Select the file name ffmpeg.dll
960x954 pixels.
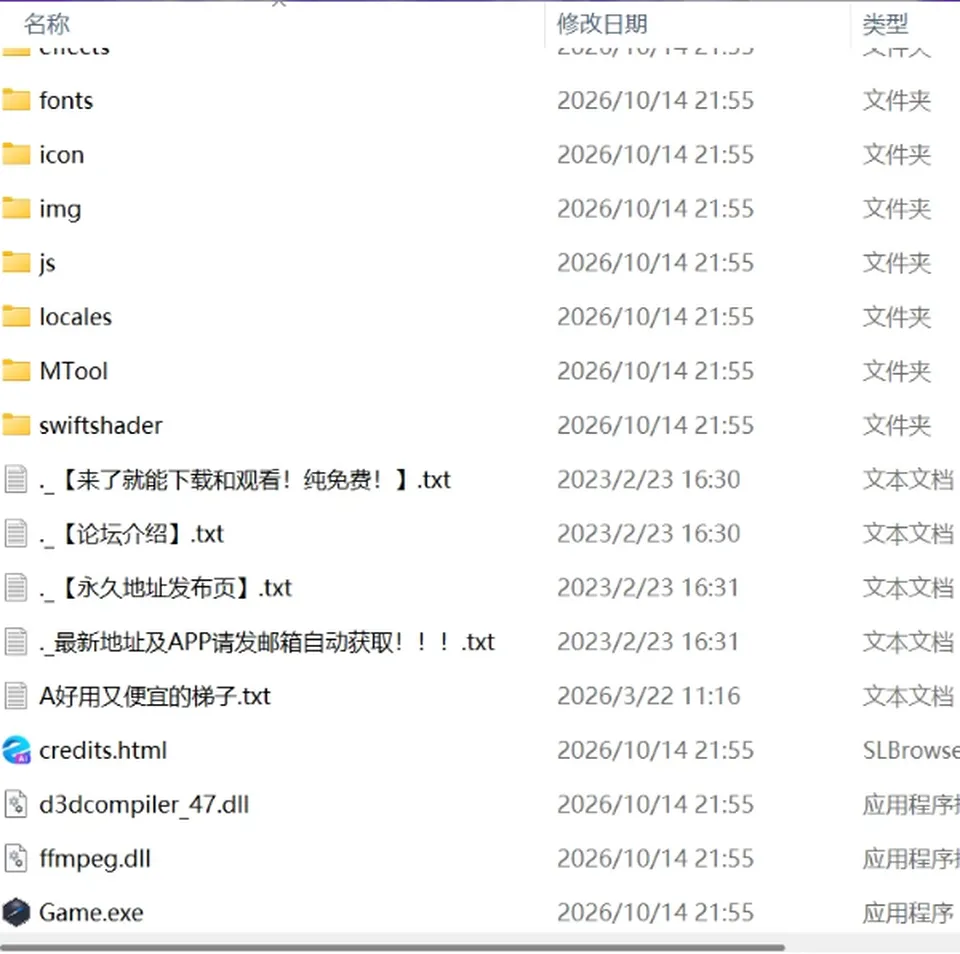[x=95, y=859]
